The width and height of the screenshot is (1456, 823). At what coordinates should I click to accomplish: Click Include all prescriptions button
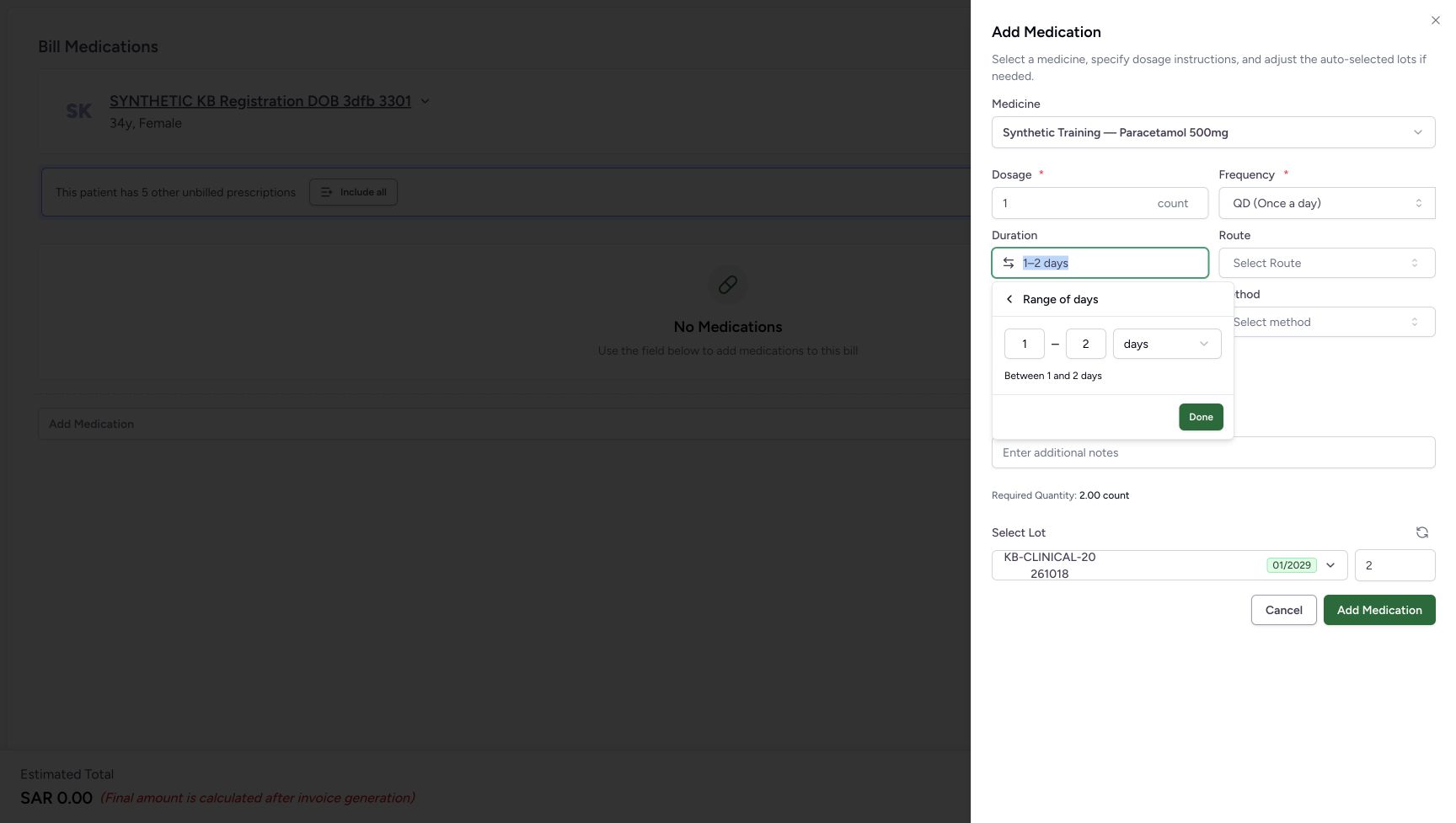353,192
